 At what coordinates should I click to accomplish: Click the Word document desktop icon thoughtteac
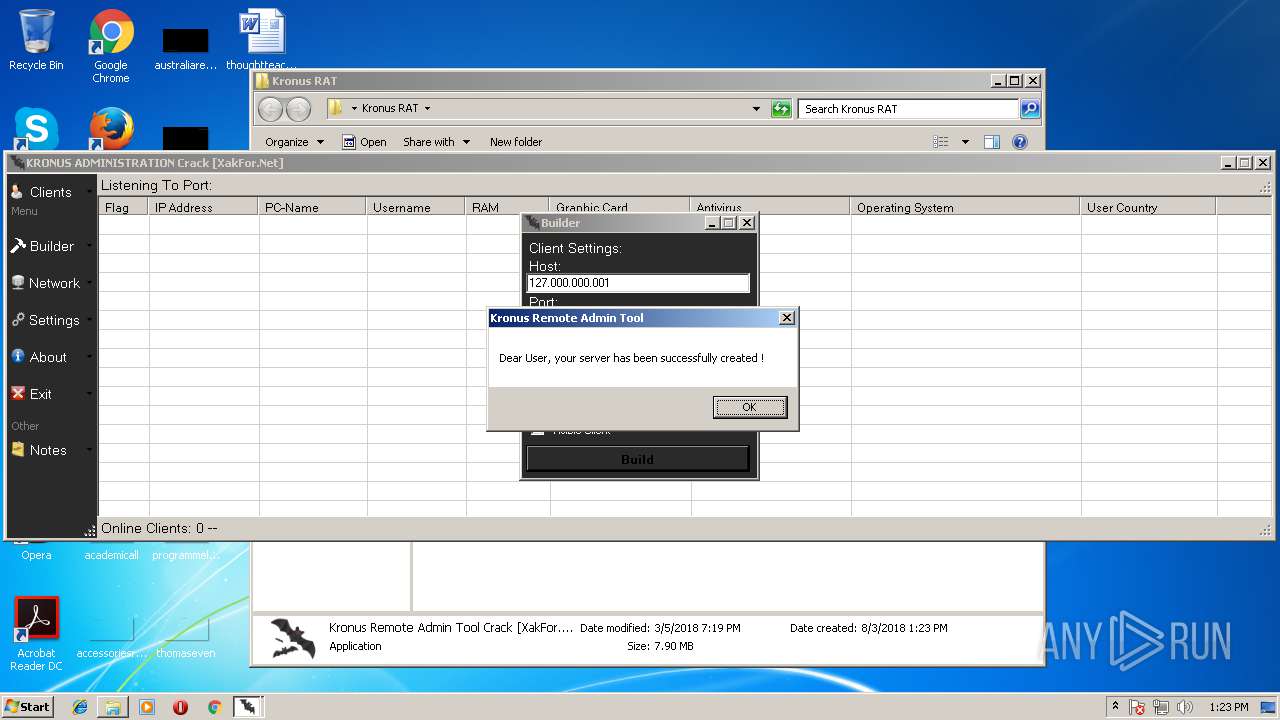pyautogui.click(x=261, y=40)
